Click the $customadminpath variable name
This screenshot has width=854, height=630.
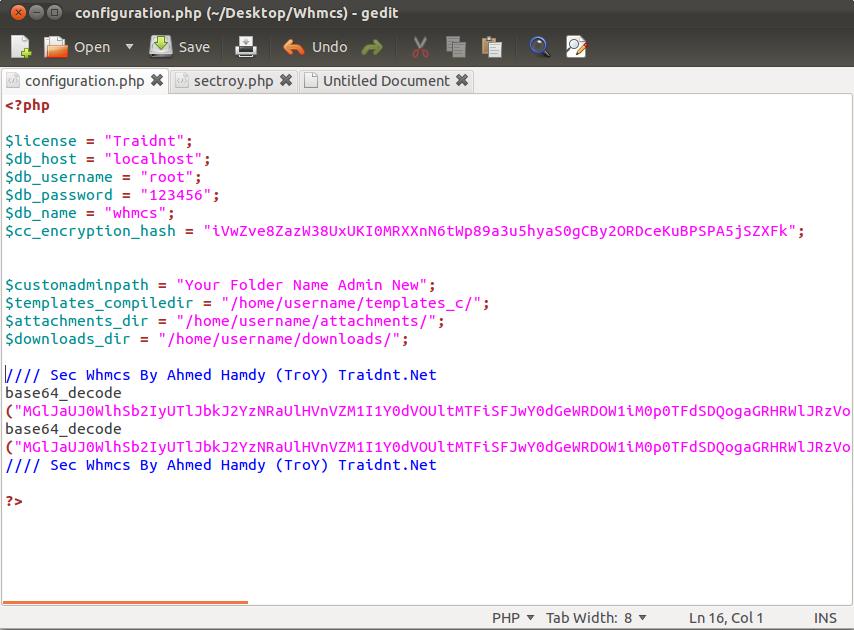click(x=77, y=285)
